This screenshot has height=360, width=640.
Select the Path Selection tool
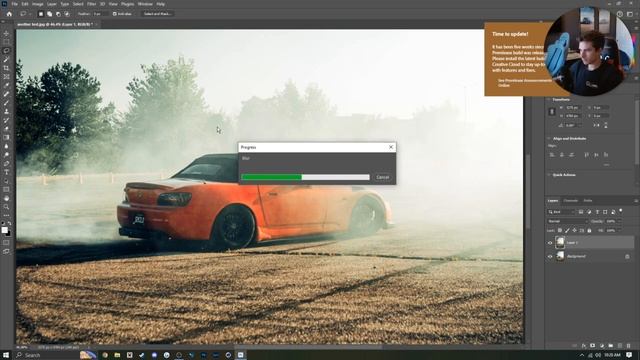[6, 181]
